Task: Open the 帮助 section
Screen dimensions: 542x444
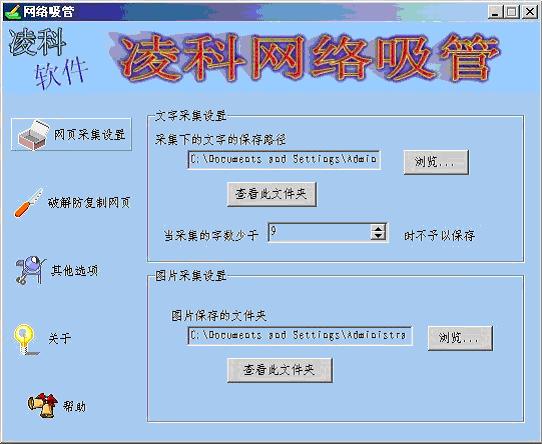Action: [x=57, y=405]
